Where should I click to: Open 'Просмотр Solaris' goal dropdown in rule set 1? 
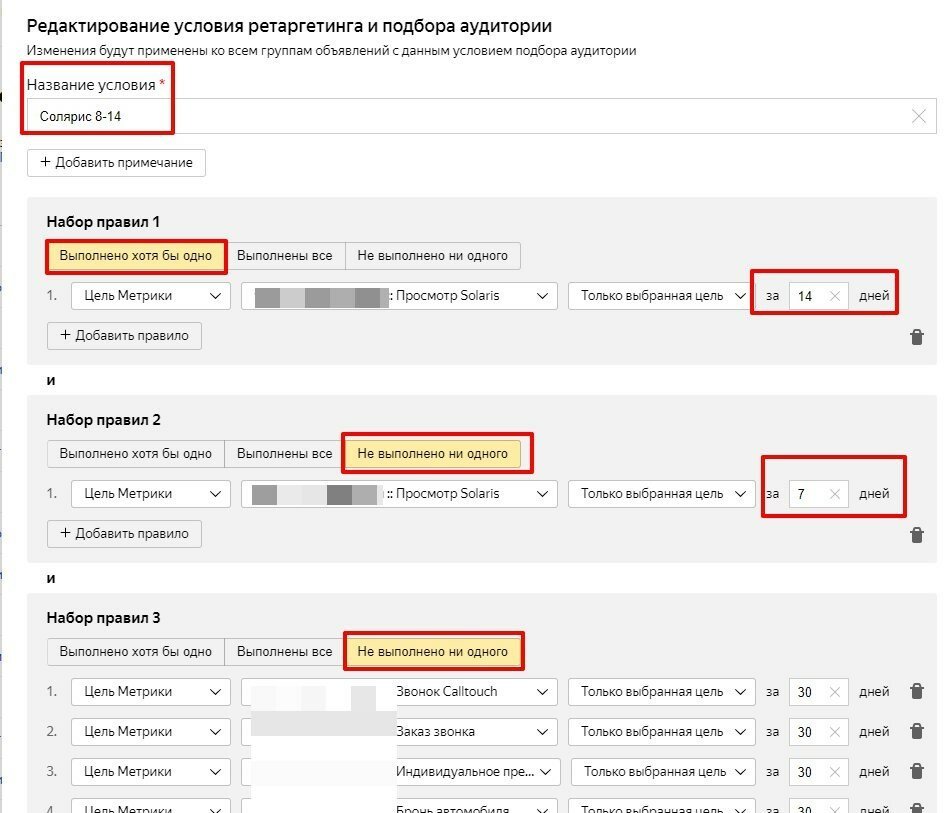pyautogui.click(x=399, y=296)
